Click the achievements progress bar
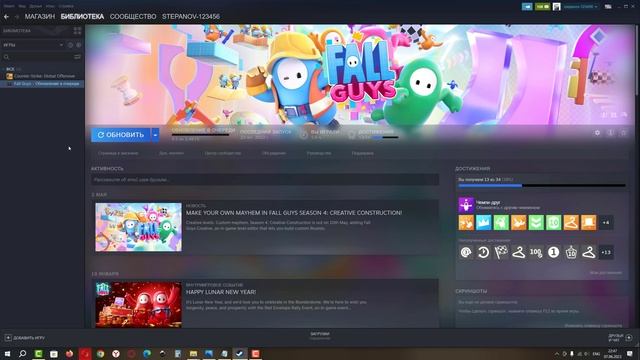Screen dimensions: 640x360 coord(542,186)
